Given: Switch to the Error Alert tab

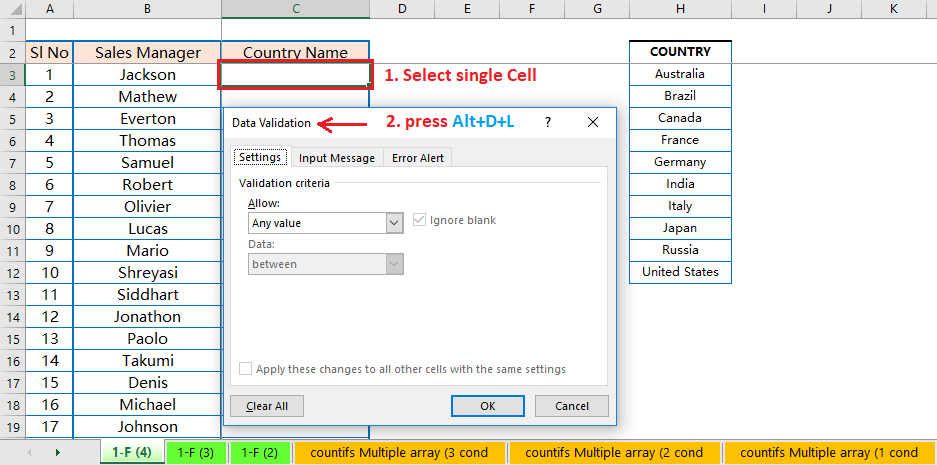Looking at the screenshot, I should (x=418, y=158).
